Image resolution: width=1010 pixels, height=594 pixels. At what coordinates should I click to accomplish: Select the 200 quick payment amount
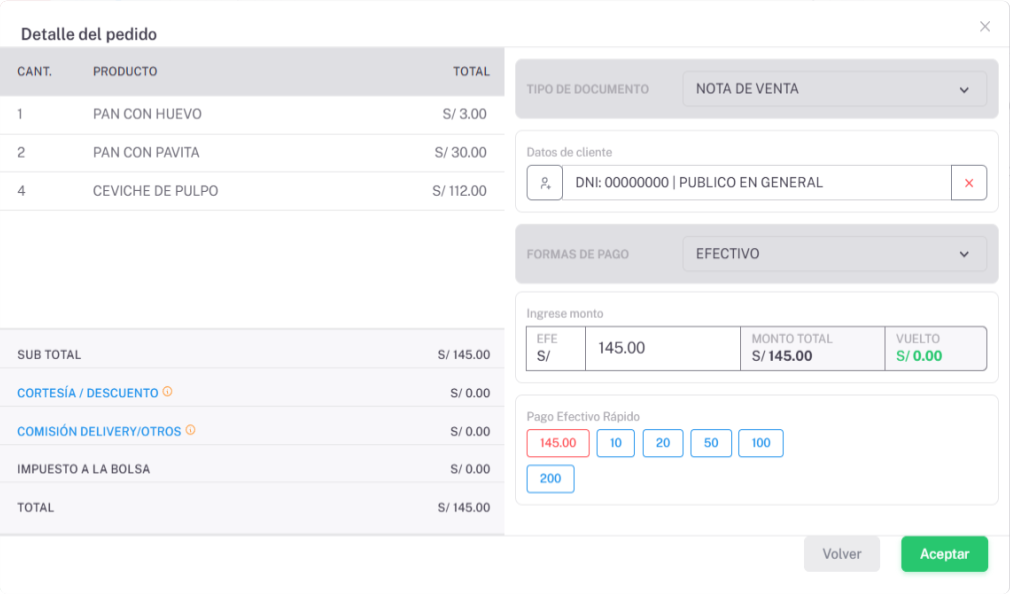(551, 479)
